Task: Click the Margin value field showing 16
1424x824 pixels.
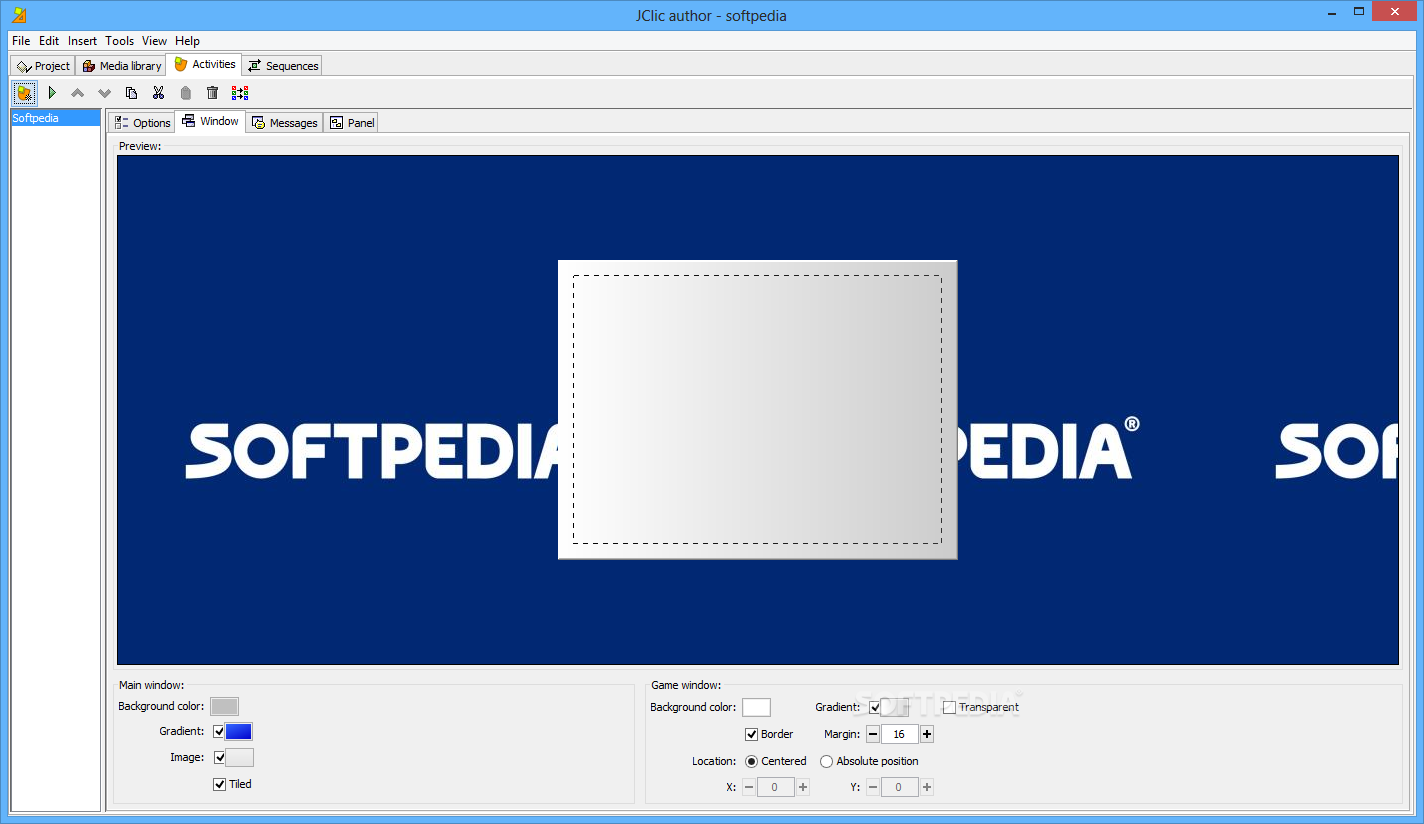Action: pos(900,735)
